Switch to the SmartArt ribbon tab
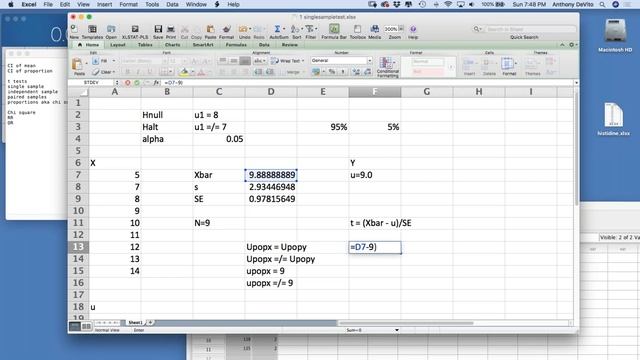640x360 pixels. click(203, 45)
